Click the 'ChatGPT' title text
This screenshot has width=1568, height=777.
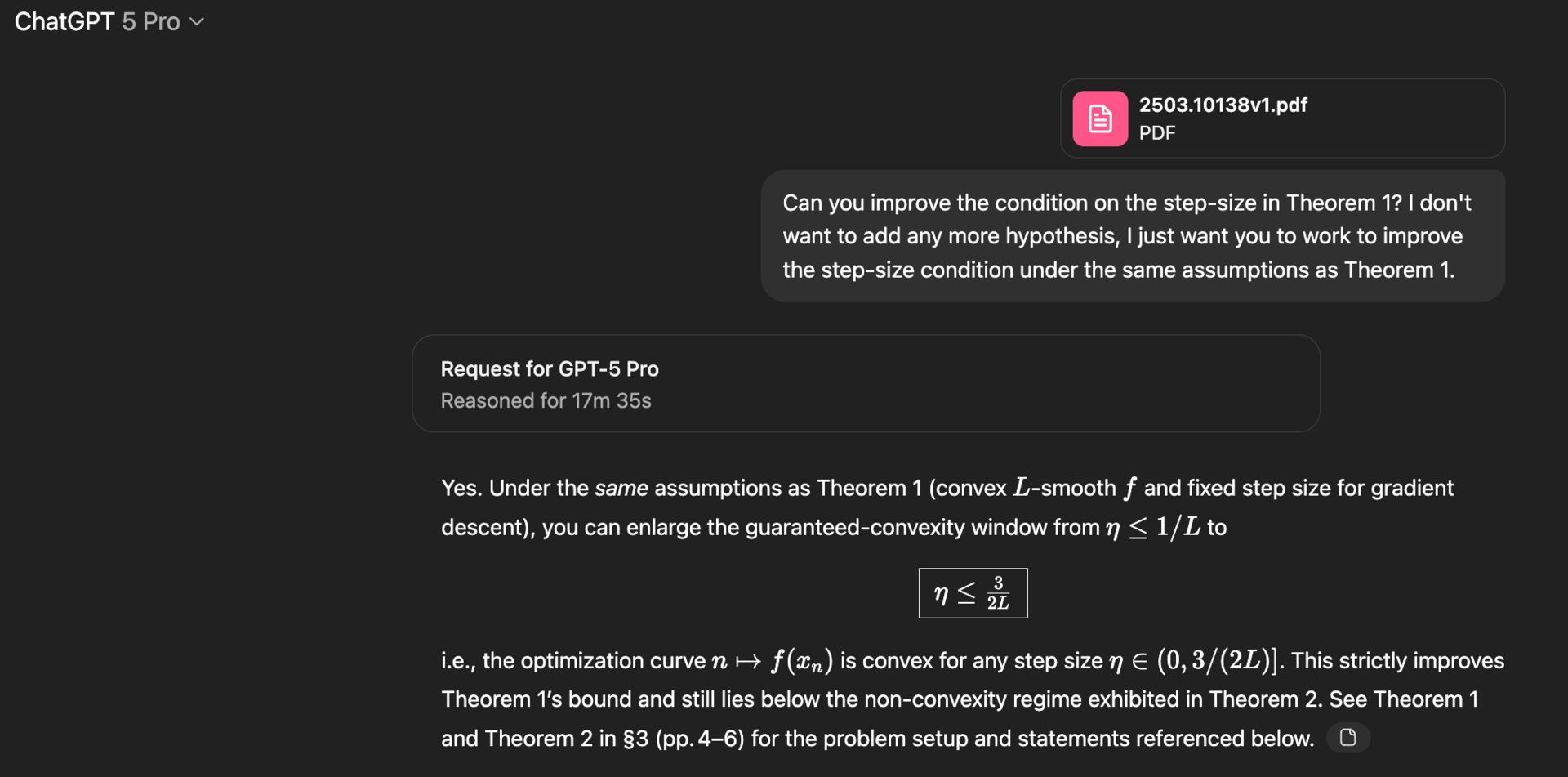click(65, 22)
